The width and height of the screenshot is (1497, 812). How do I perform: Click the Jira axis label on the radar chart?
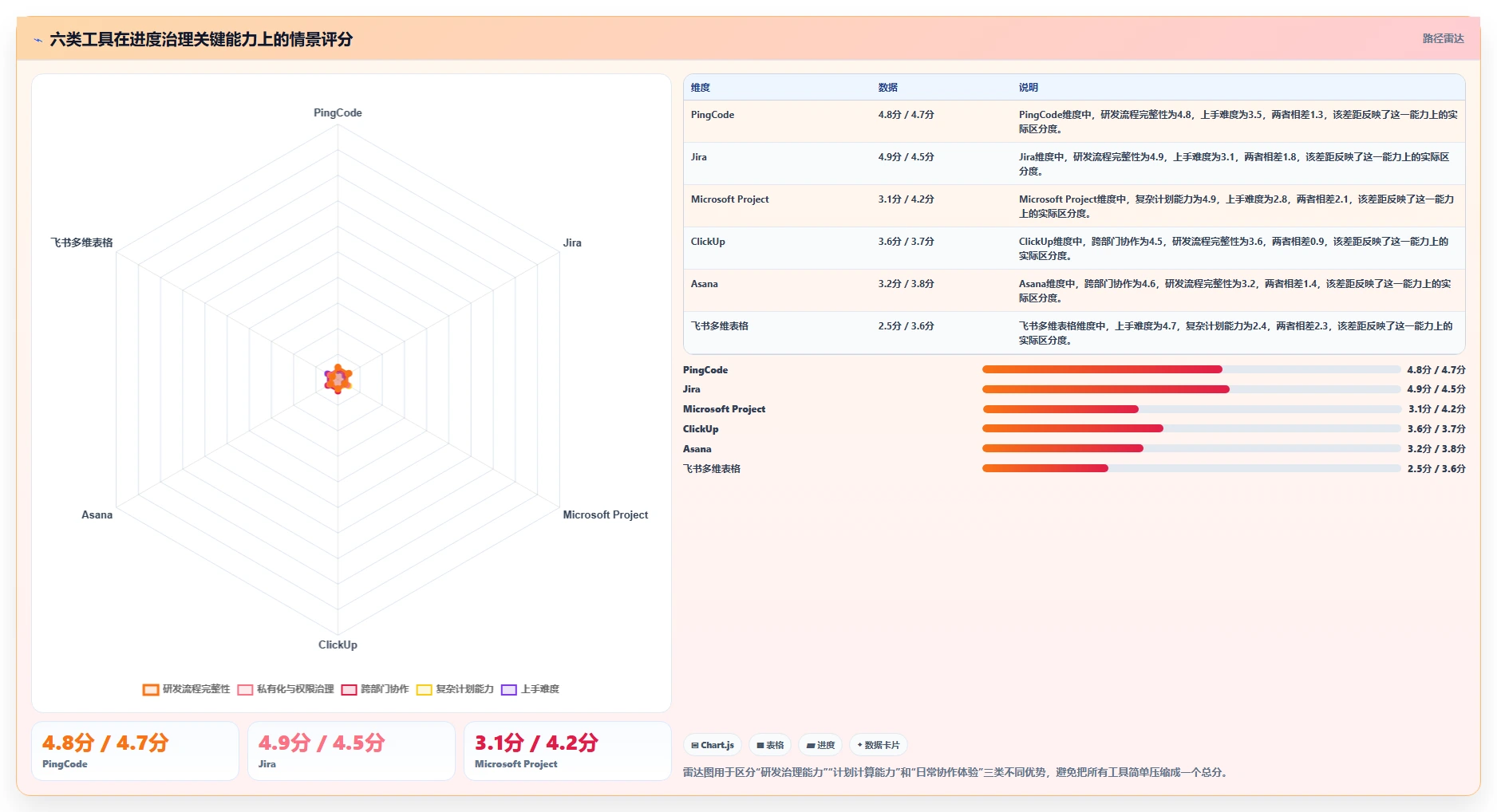click(x=572, y=242)
